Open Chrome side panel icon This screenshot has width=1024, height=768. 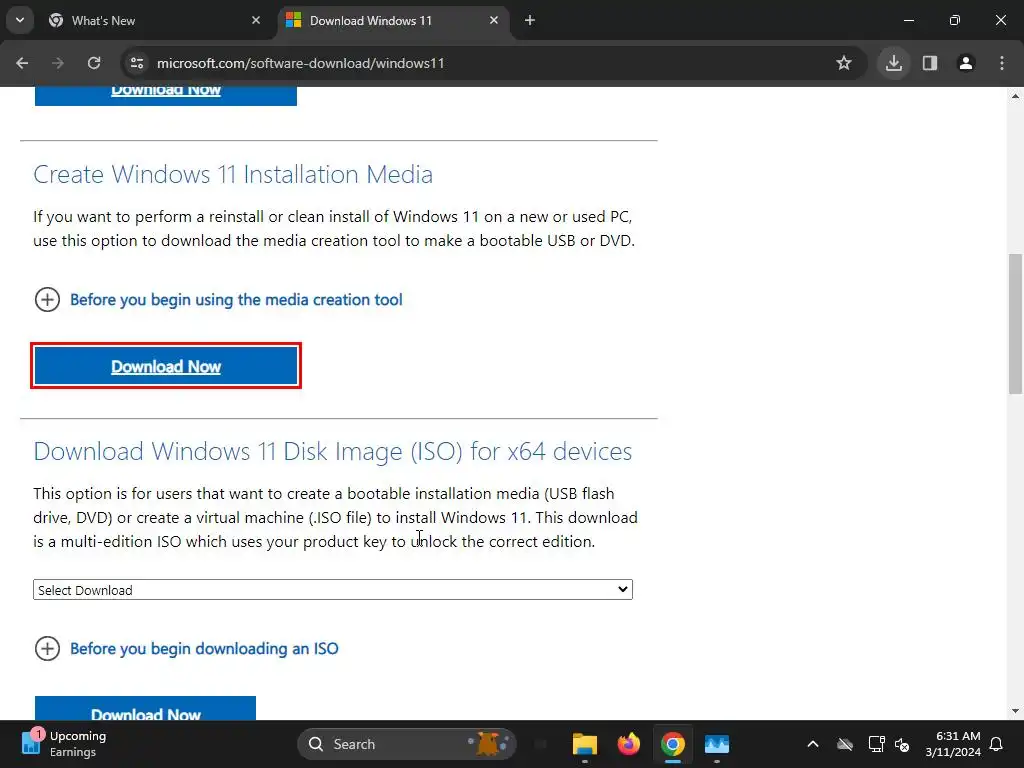click(x=930, y=63)
